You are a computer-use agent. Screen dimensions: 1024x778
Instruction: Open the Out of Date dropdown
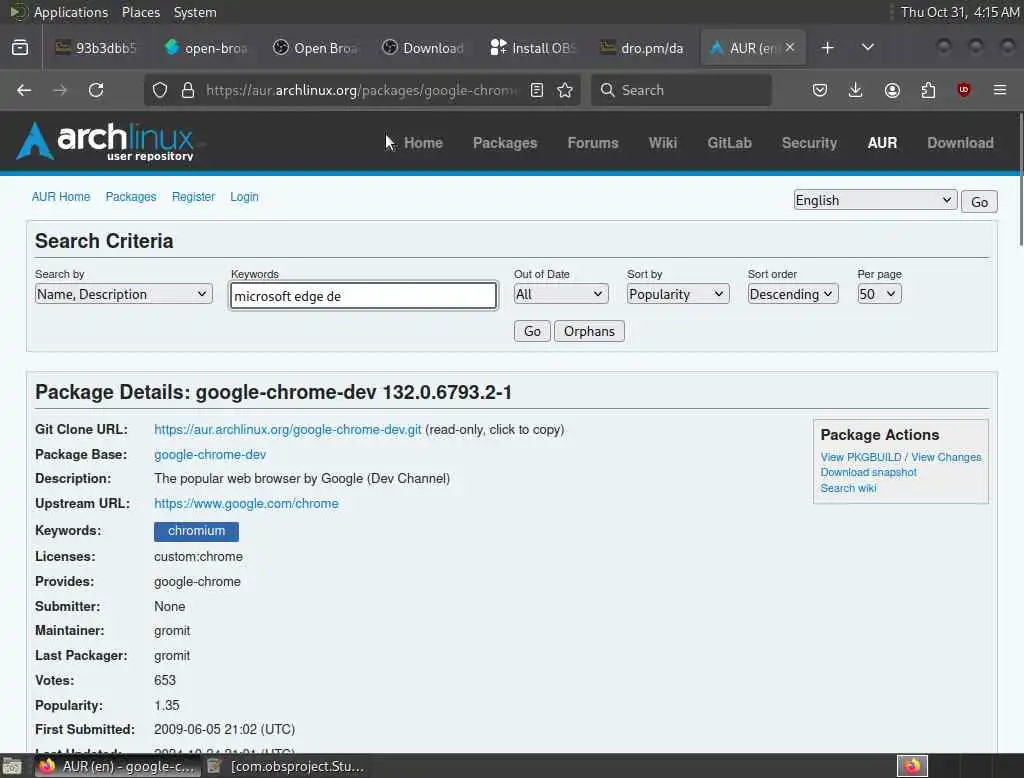[x=560, y=294]
